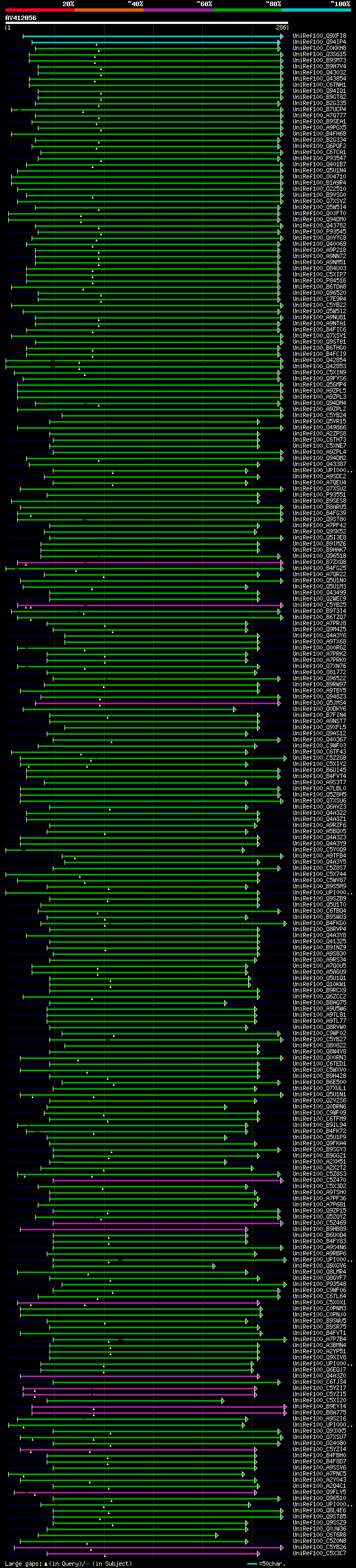Select the query label AV412056

[x=21, y=18]
